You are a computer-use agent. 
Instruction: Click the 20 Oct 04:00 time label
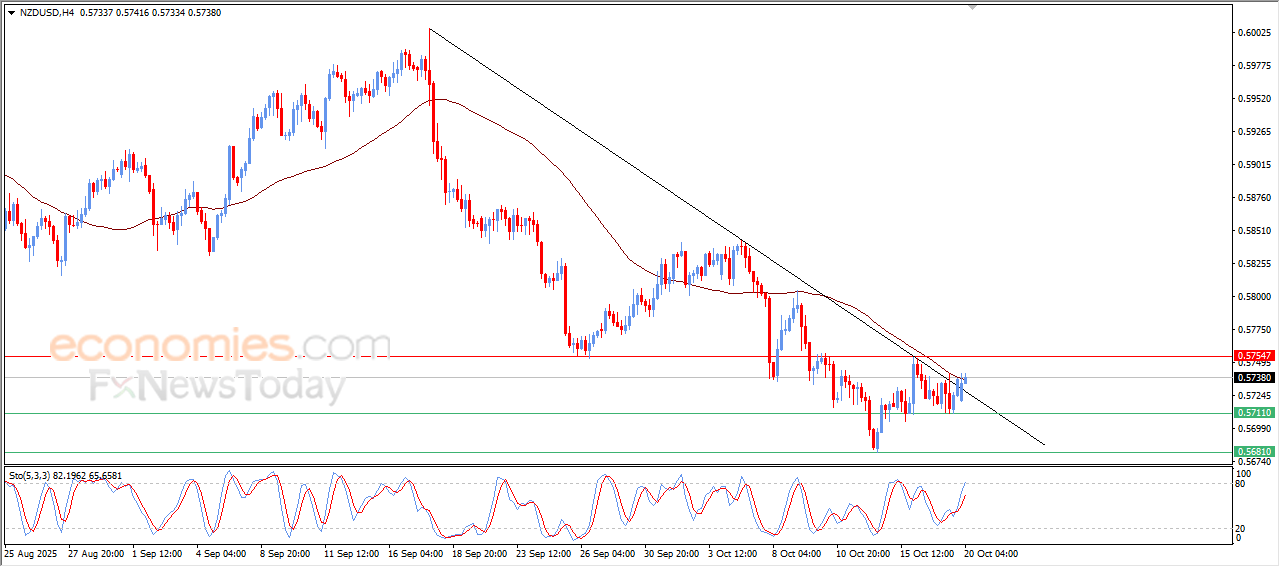[992, 553]
